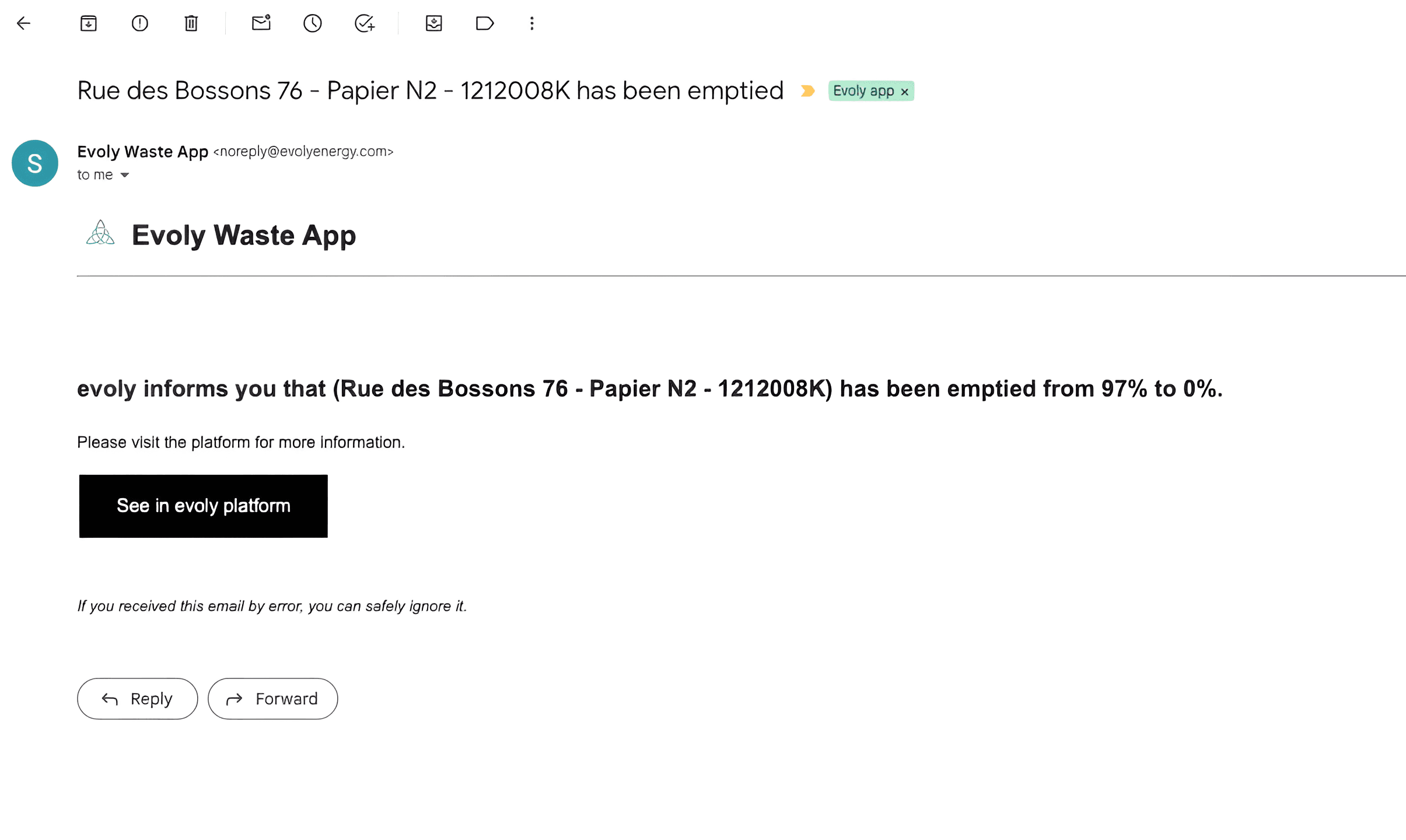Snooze this email with the clock icon
The image size is (1406, 840).
coord(313,23)
